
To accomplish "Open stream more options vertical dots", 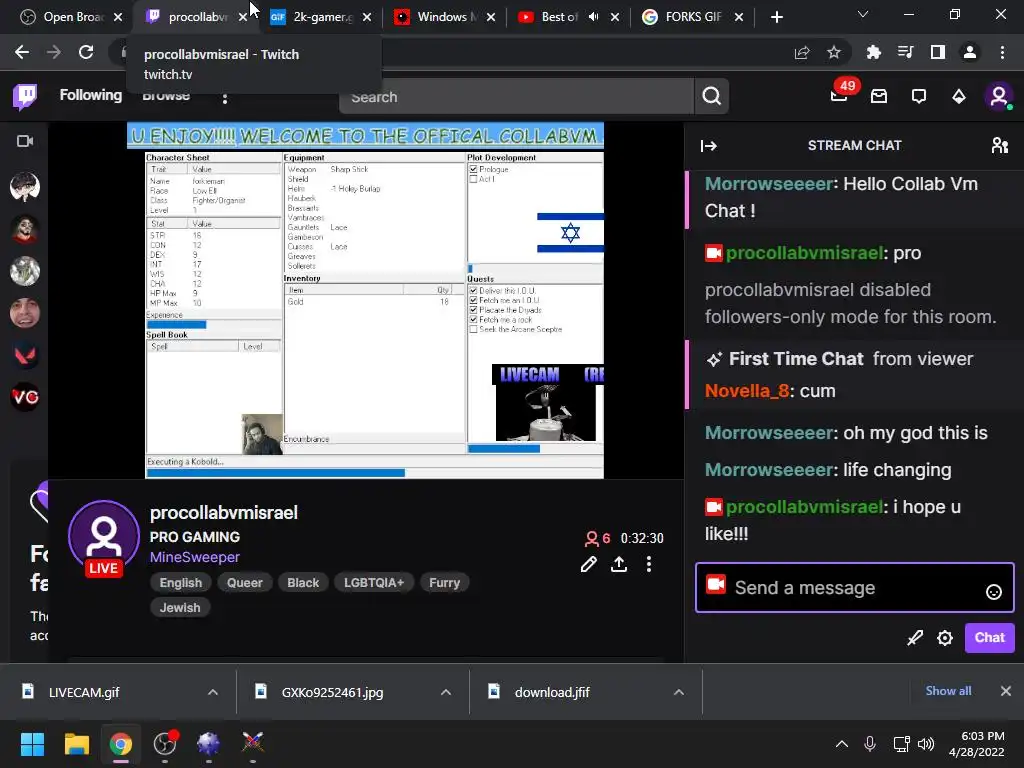I will (648, 564).
